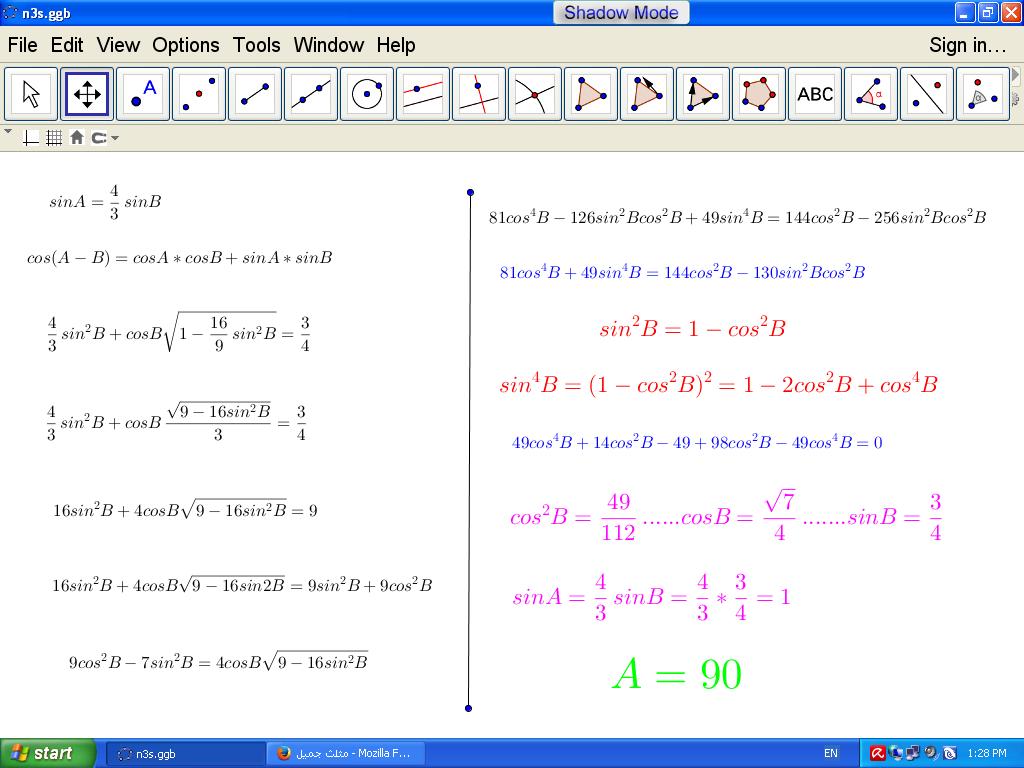Select the Midpoint or Center tool

(x=199, y=94)
